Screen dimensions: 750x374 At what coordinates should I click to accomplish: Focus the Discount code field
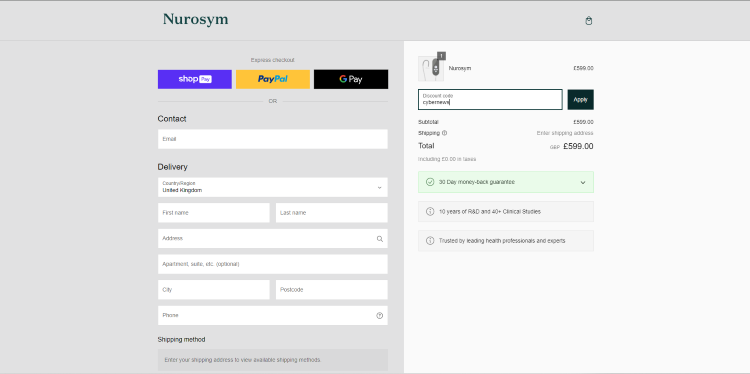coord(490,99)
